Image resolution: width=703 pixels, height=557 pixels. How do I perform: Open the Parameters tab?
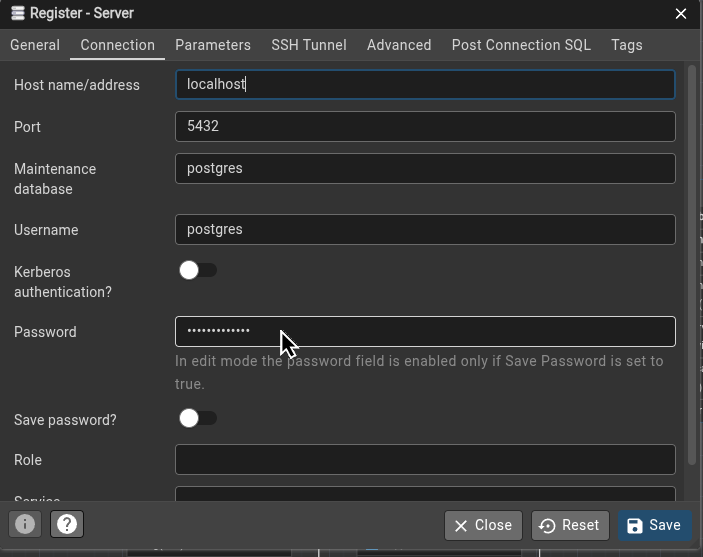(x=213, y=45)
